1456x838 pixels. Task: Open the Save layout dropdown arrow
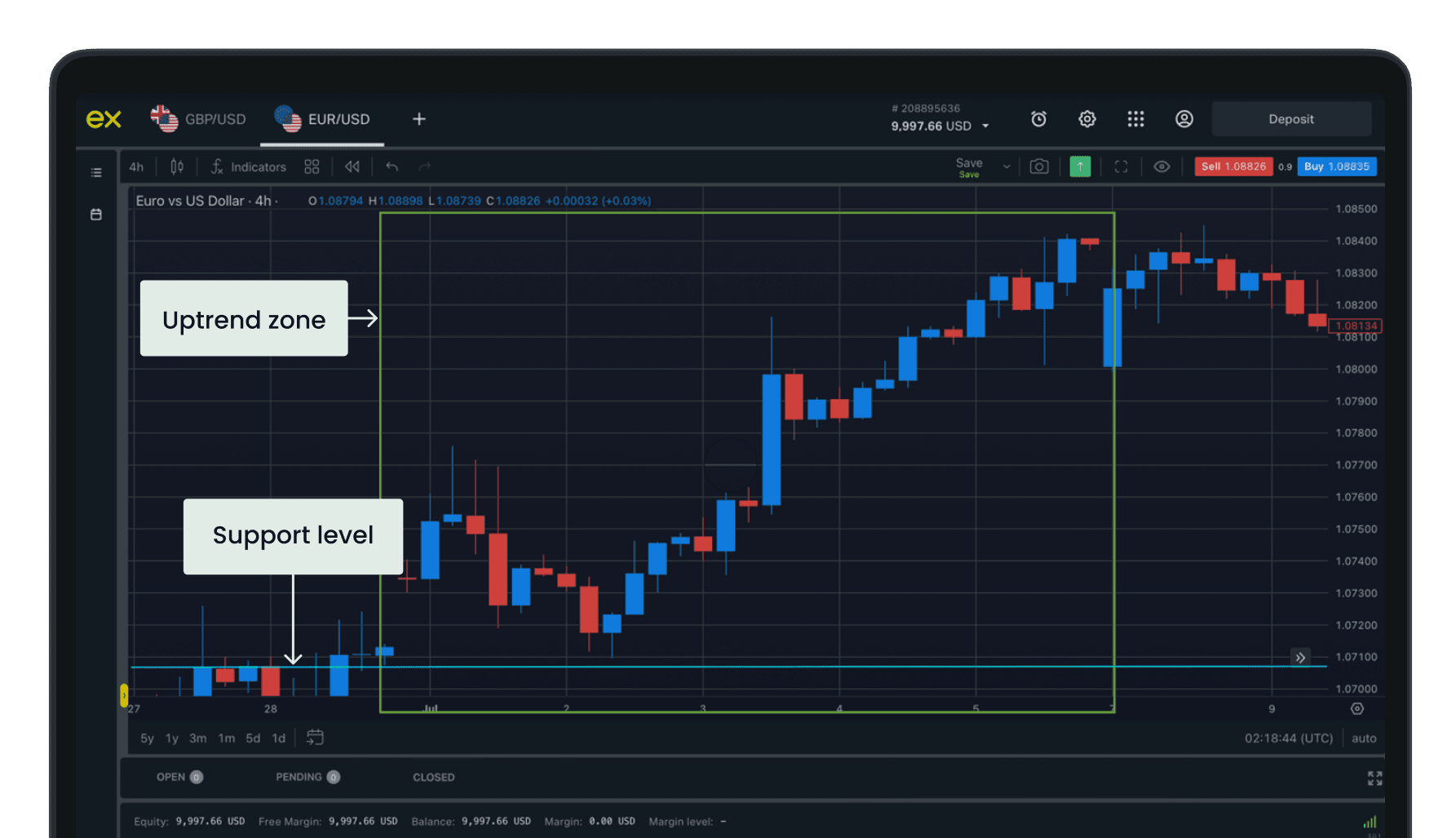tap(1007, 166)
